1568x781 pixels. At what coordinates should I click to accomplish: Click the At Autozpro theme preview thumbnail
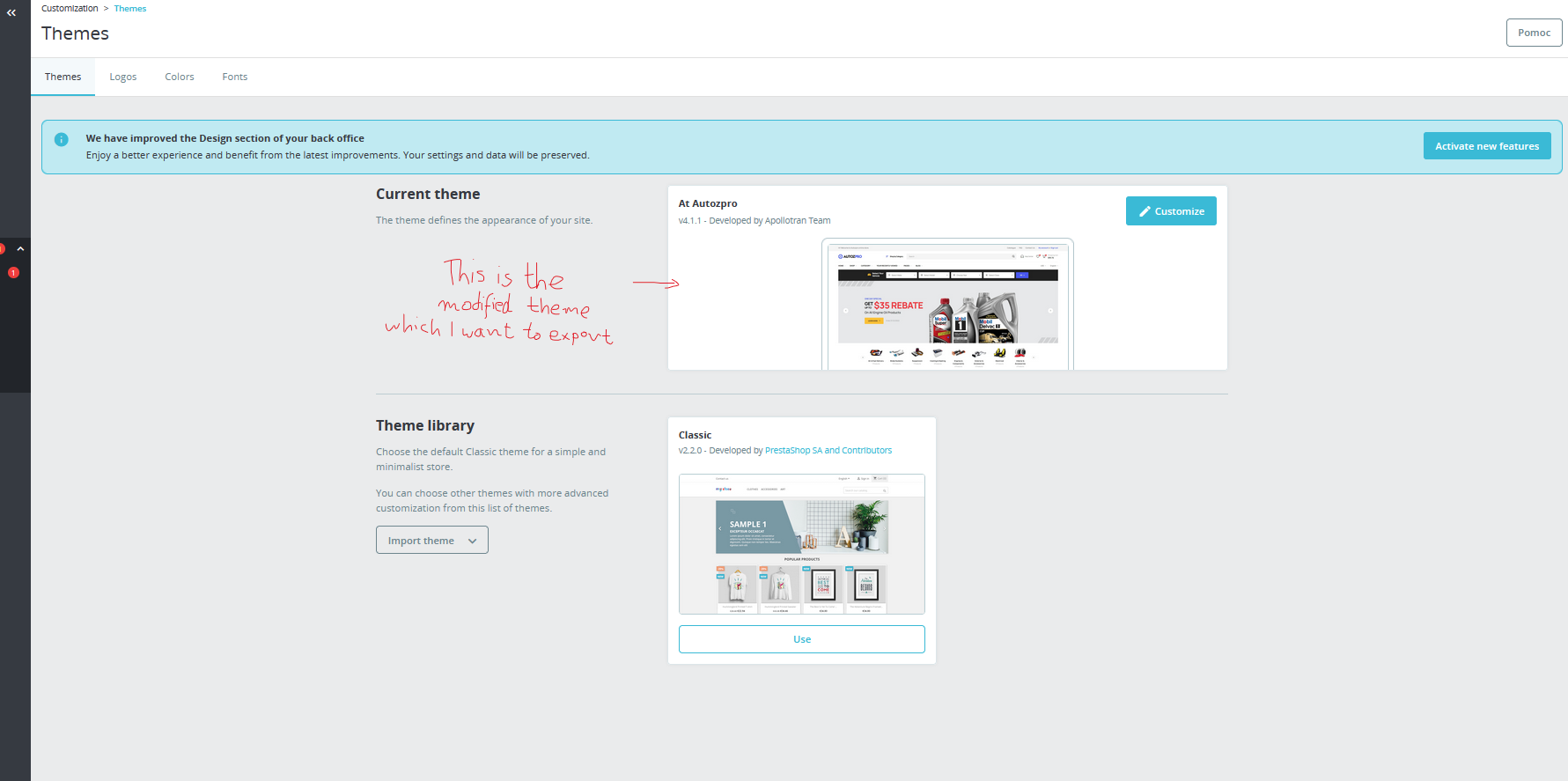[947, 305]
